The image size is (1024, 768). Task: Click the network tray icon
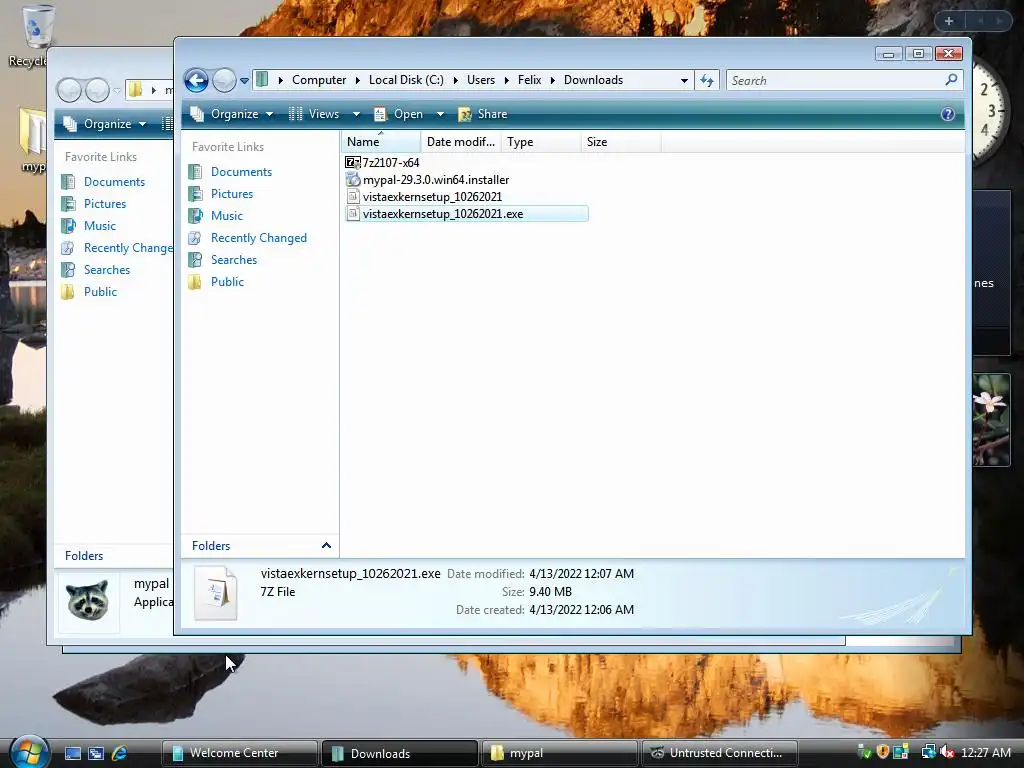click(x=927, y=752)
